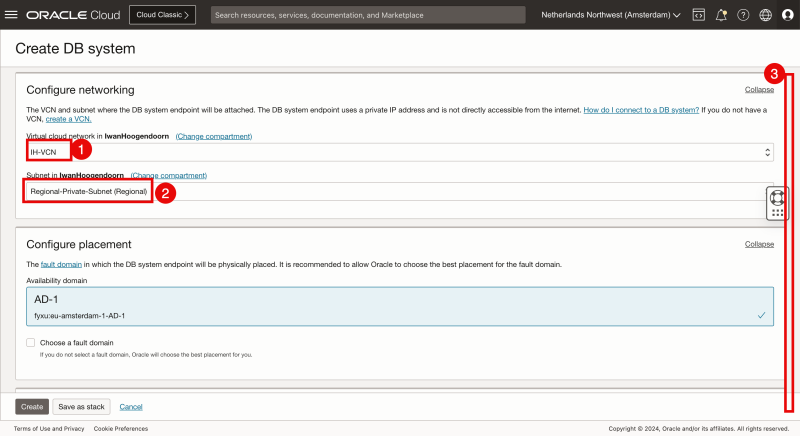Click the page vertical scrollbar
The image size is (800, 436).
789,243
